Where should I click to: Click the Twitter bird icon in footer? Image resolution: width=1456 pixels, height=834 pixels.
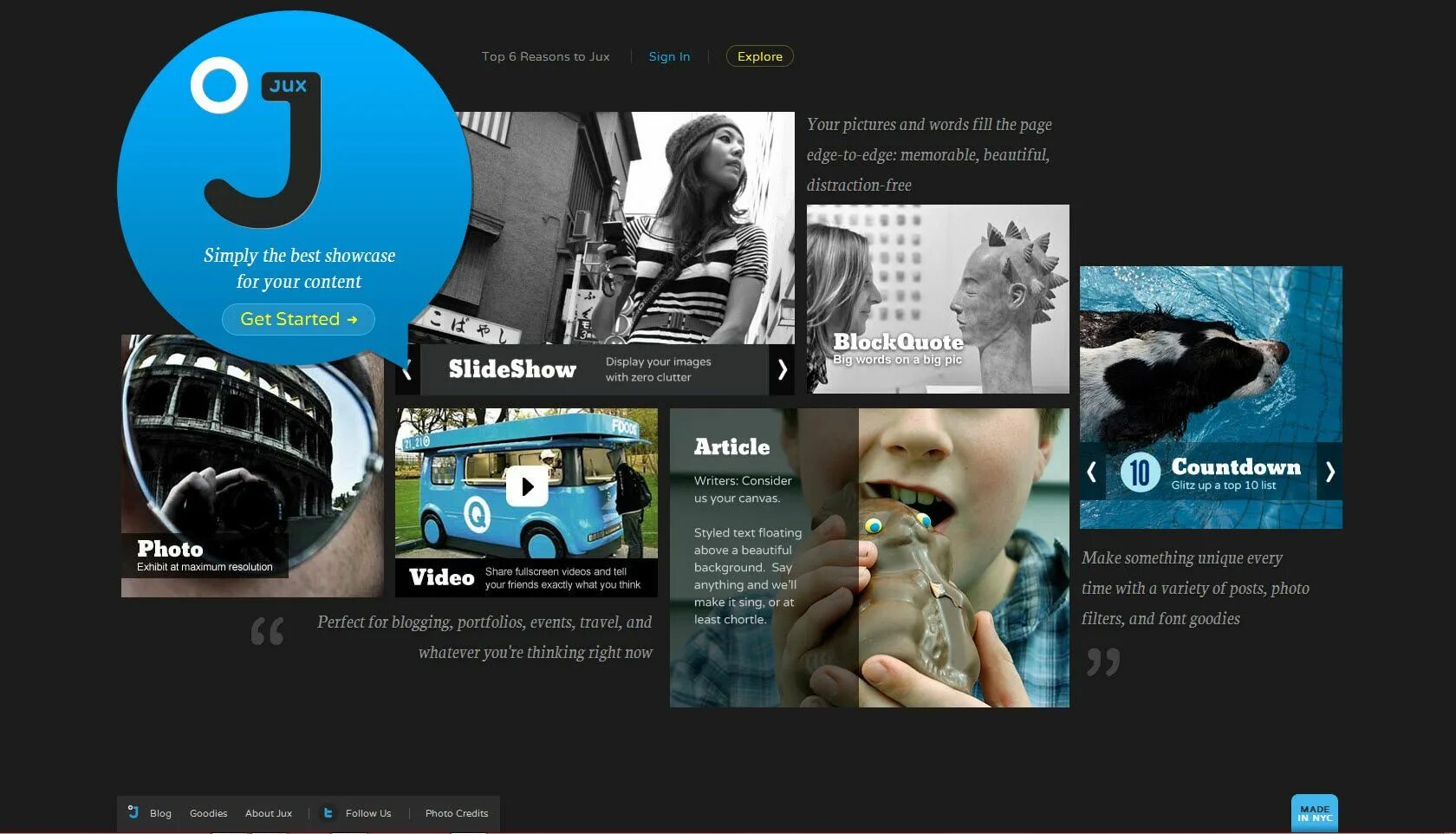(328, 813)
